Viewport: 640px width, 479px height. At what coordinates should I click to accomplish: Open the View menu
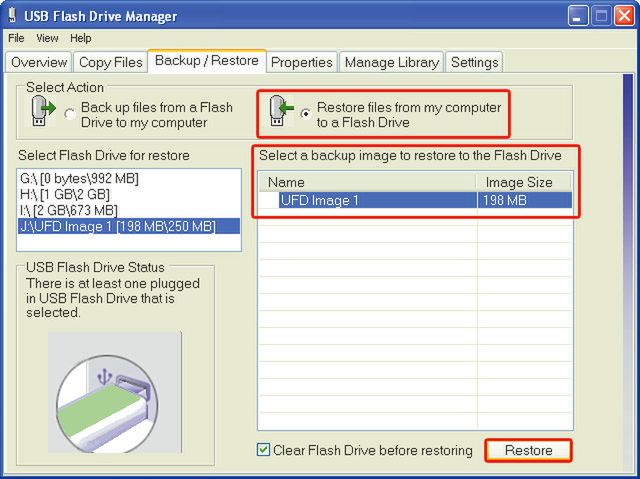[47, 38]
